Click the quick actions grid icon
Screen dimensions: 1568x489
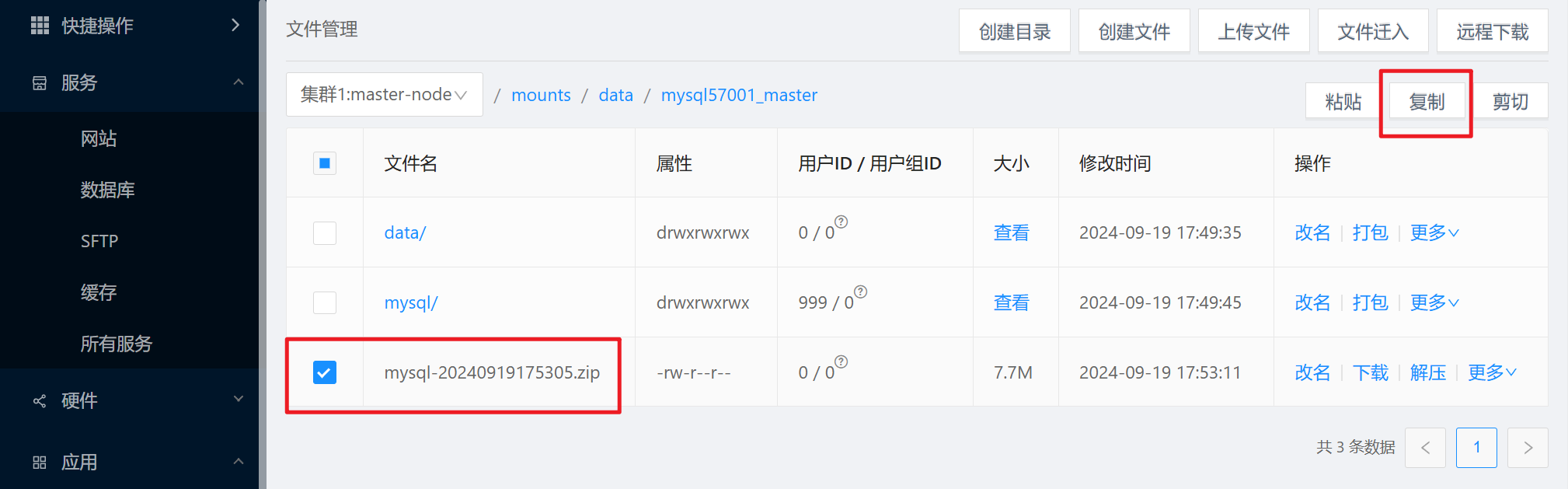tap(40, 26)
